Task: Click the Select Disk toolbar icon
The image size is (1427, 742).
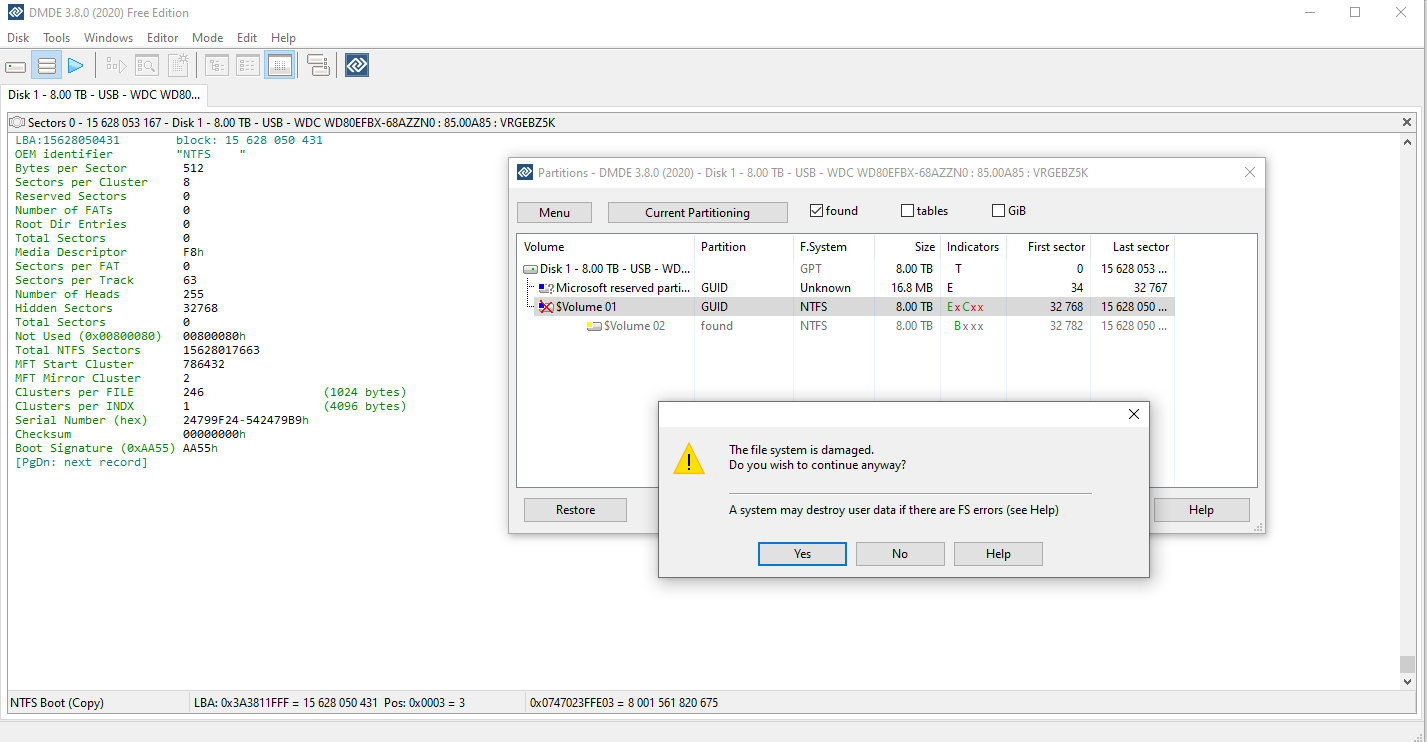Action: (x=16, y=66)
